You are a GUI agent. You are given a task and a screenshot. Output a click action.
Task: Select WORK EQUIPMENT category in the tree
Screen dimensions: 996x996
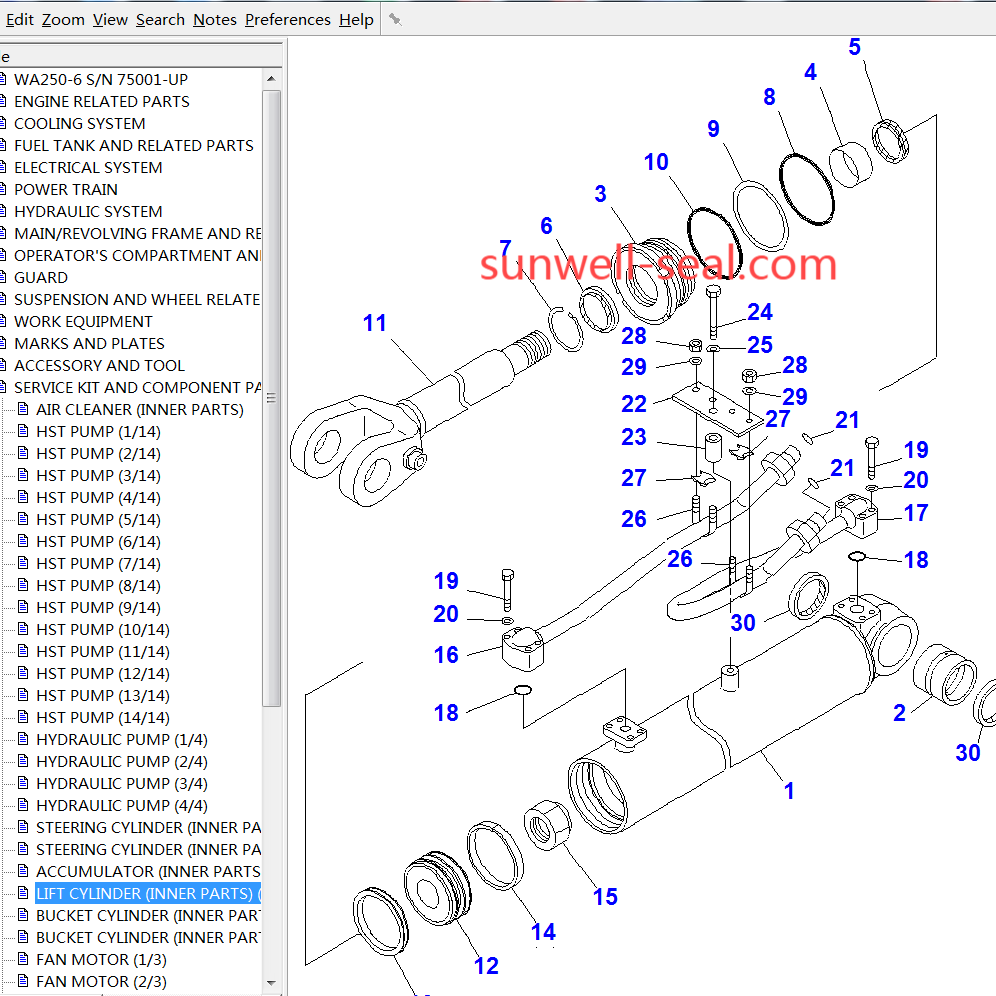point(83,321)
